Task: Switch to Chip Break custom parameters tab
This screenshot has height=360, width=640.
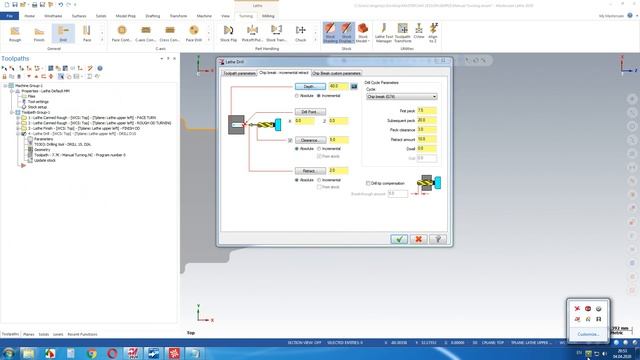Action: pyautogui.click(x=336, y=73)
